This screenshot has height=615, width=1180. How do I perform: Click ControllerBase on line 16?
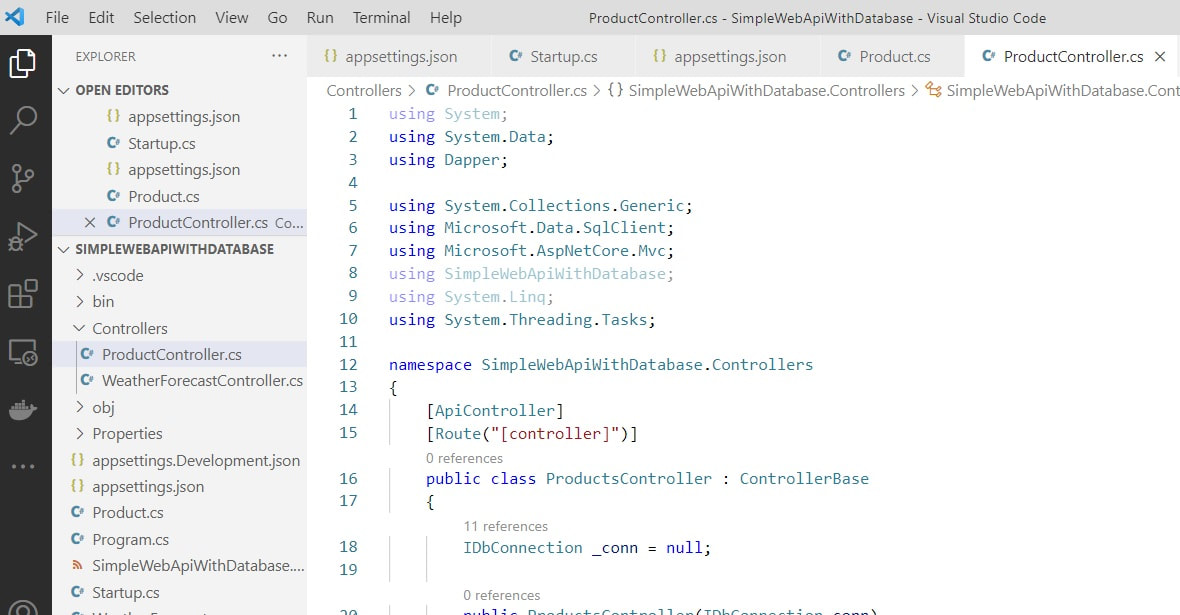click(804, 479)
